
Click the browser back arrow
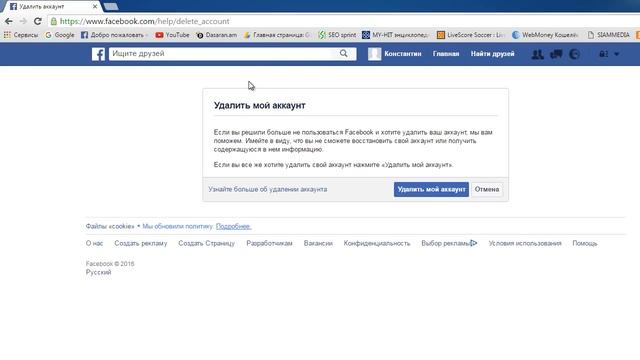(9, 21)
